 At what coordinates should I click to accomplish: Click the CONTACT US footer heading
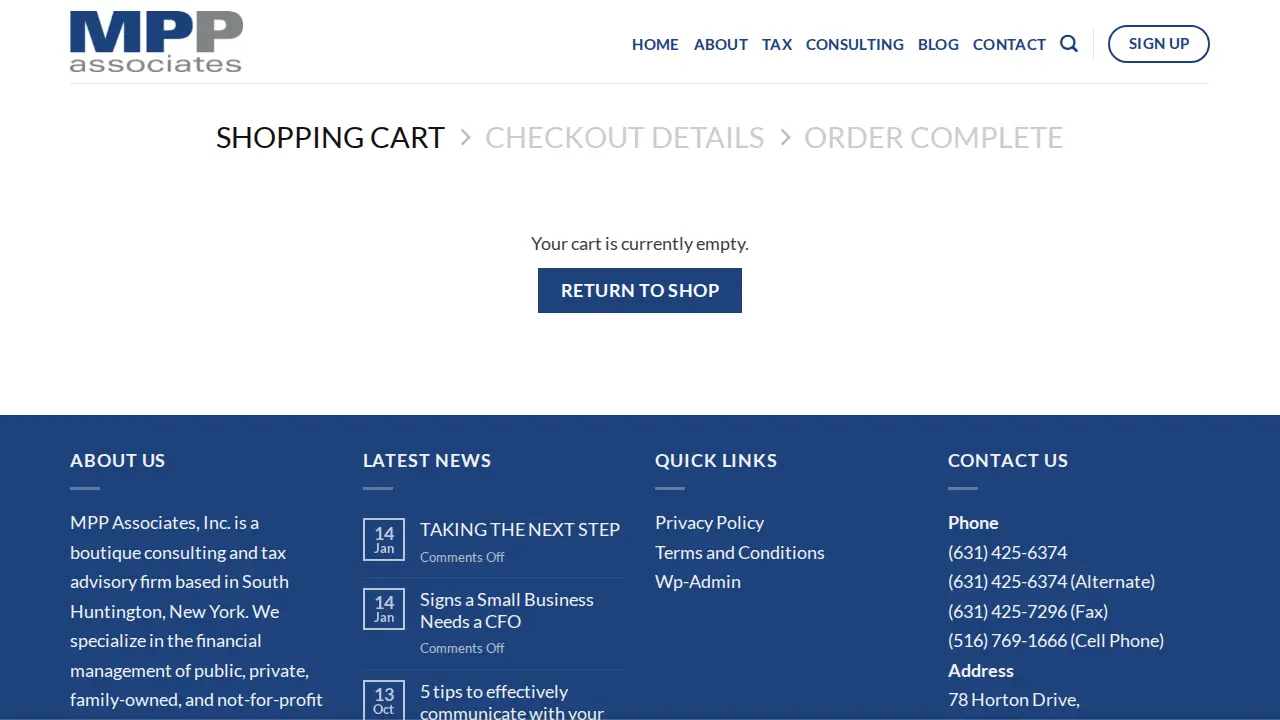click(1008, 460)
